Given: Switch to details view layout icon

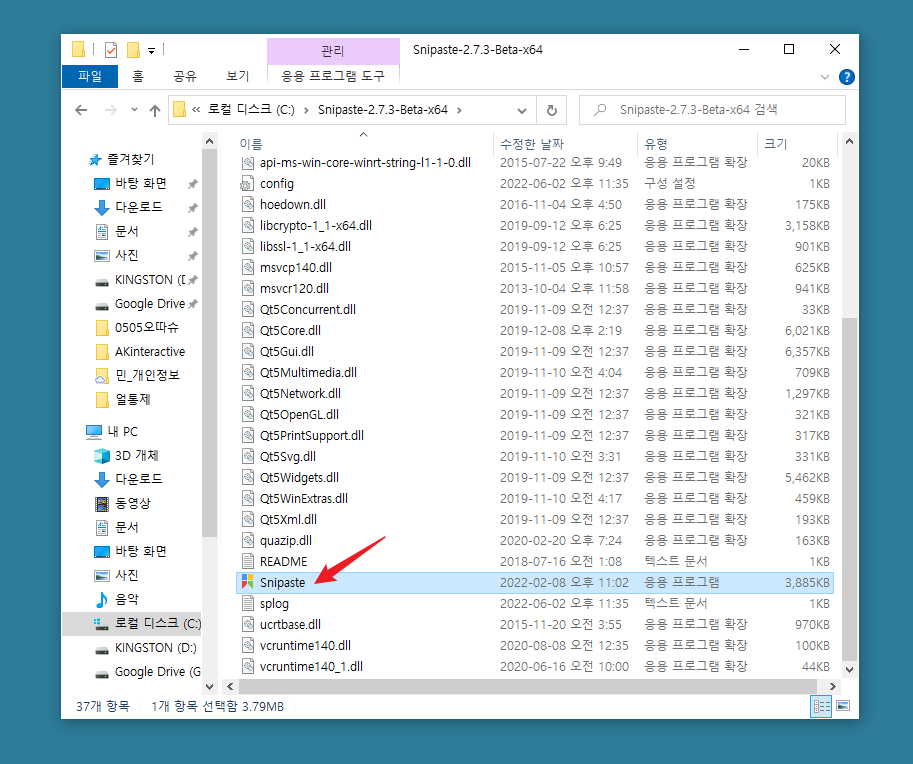Looking at the screenshot, I should point(821,706).
